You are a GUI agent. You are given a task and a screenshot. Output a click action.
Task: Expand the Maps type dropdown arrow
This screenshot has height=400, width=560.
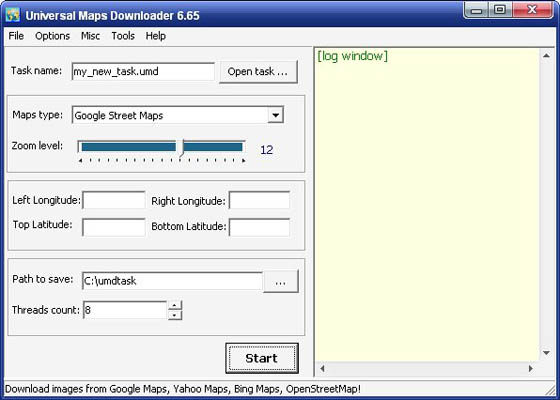point(275,115)
